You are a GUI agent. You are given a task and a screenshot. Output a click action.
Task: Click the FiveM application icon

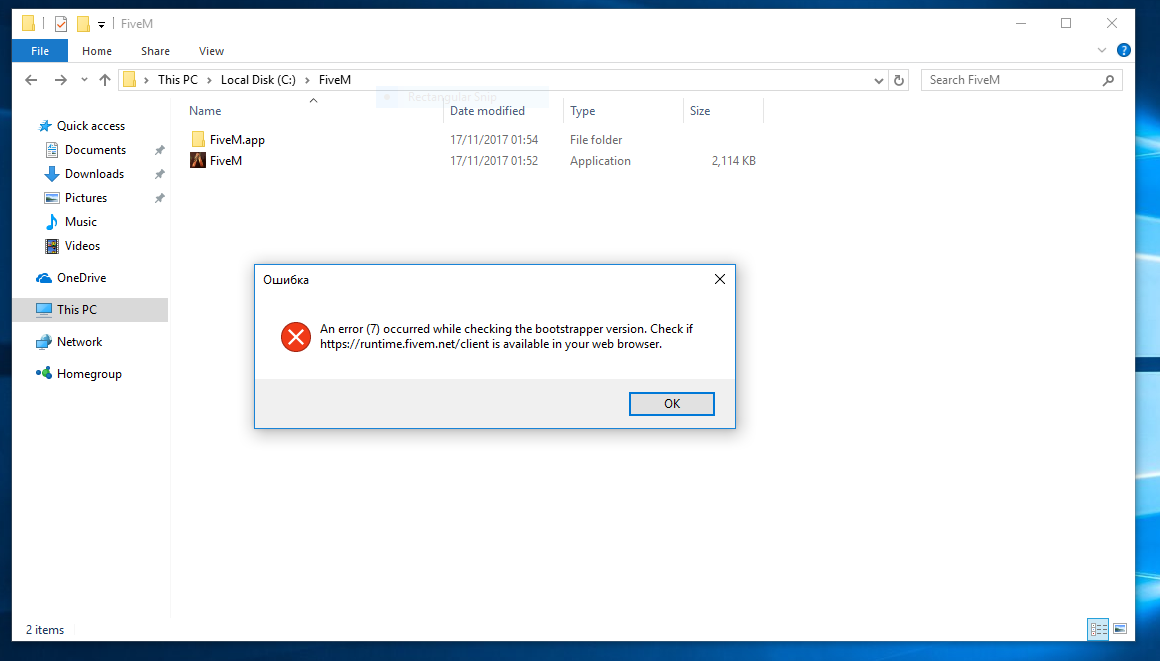(198, 160)
